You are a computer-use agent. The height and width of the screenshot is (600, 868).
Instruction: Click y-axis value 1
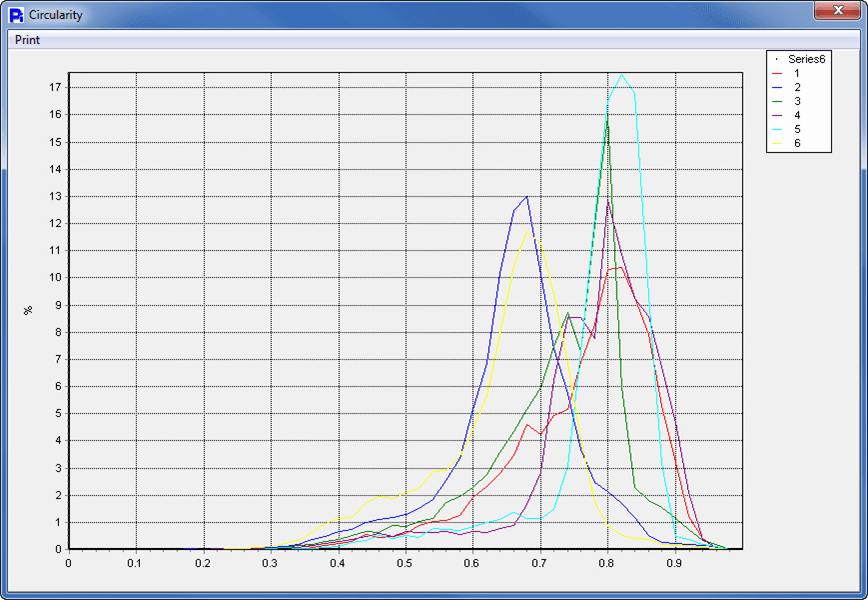(x=58, y=523)
